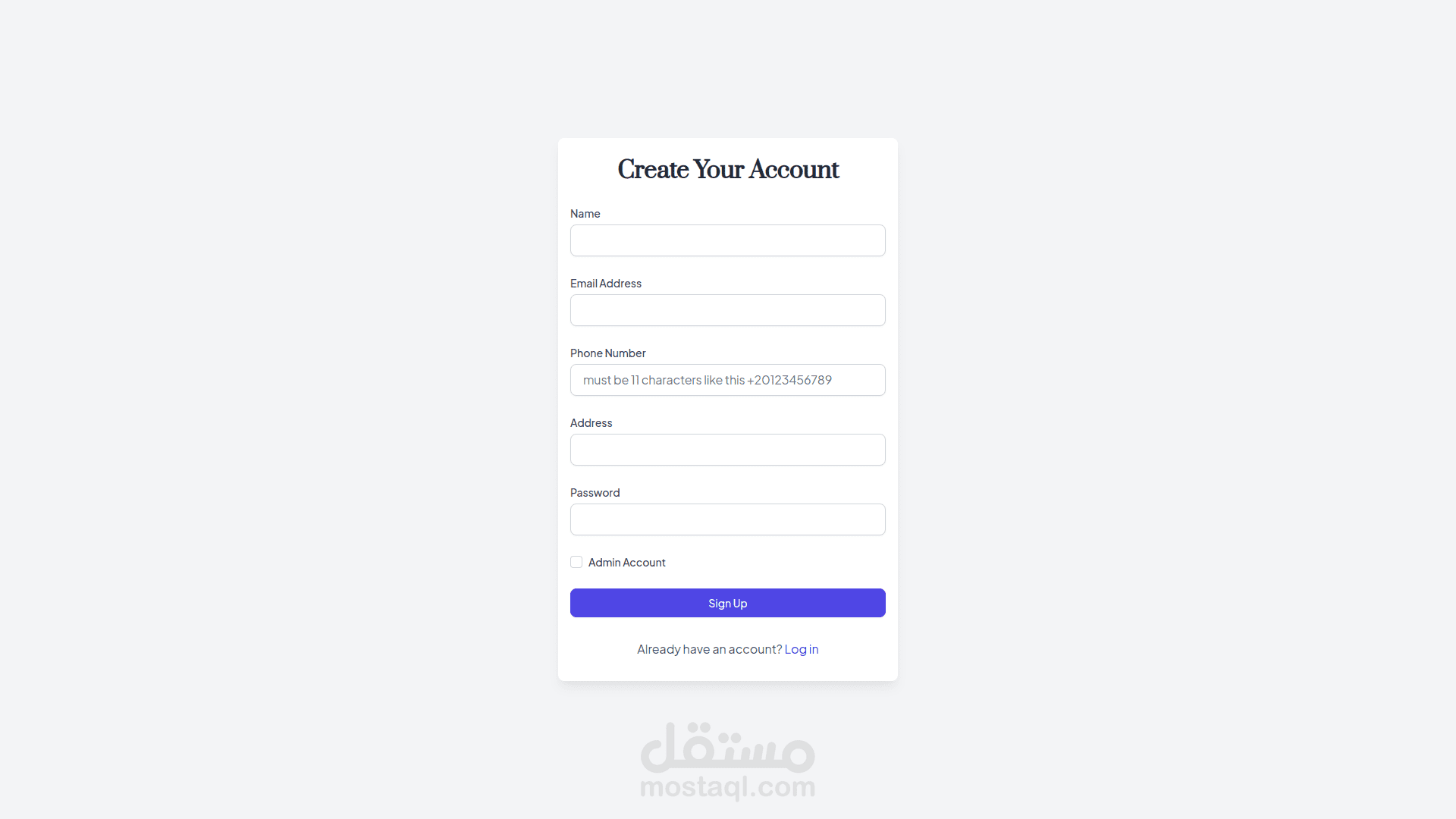Click the Name input field

click(727, 240)
